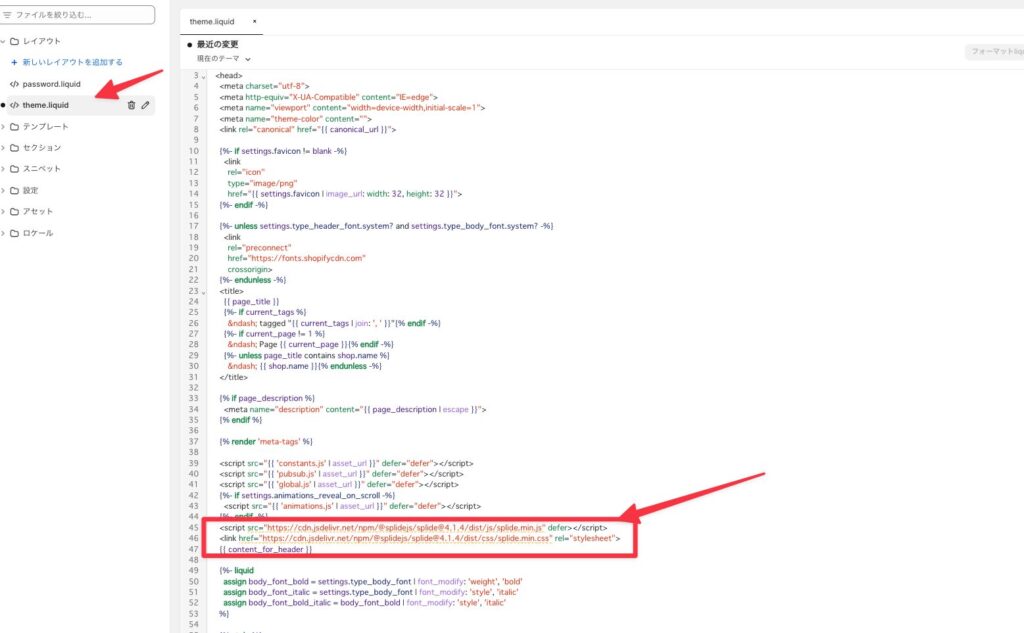
Task: Expand the テンプレート folder chevron
Action: click(3, 127)
